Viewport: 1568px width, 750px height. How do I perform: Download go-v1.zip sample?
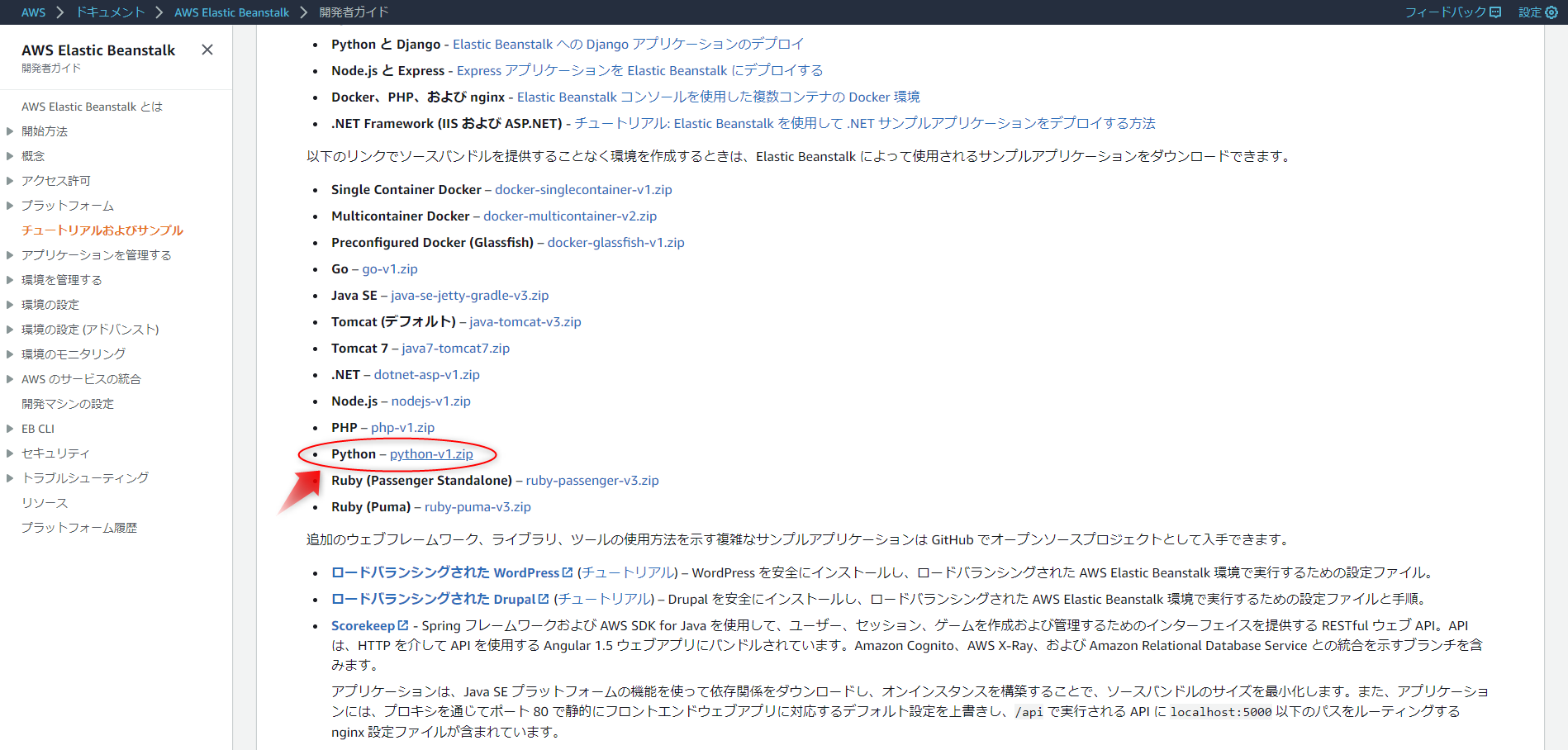[390, 269]
